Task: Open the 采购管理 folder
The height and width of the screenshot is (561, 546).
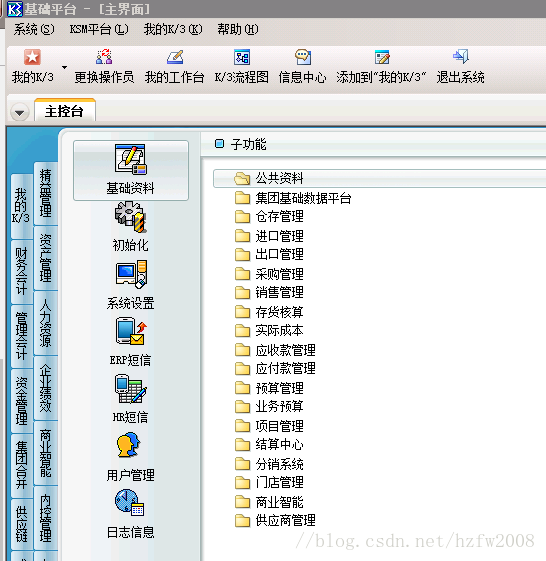Action: [x=269, y=274]
